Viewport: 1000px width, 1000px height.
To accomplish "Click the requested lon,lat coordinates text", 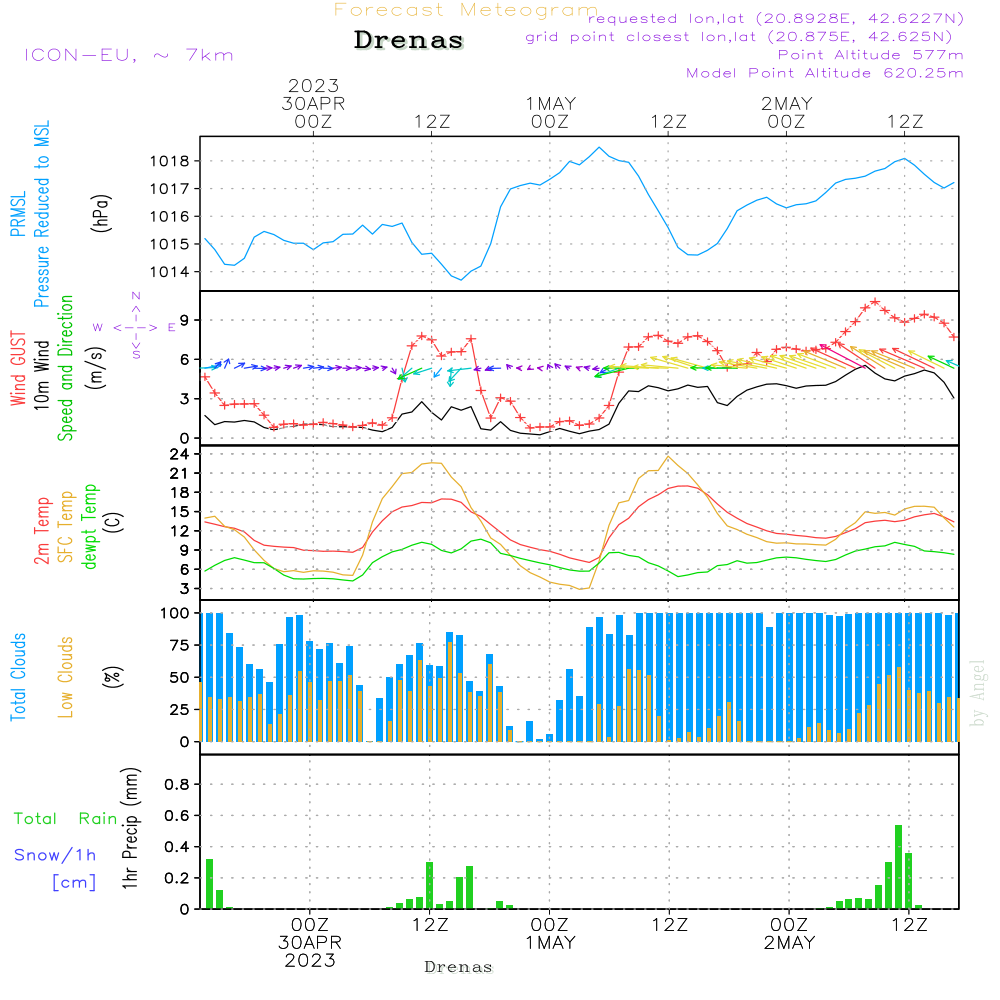I will tap(775, 19).
